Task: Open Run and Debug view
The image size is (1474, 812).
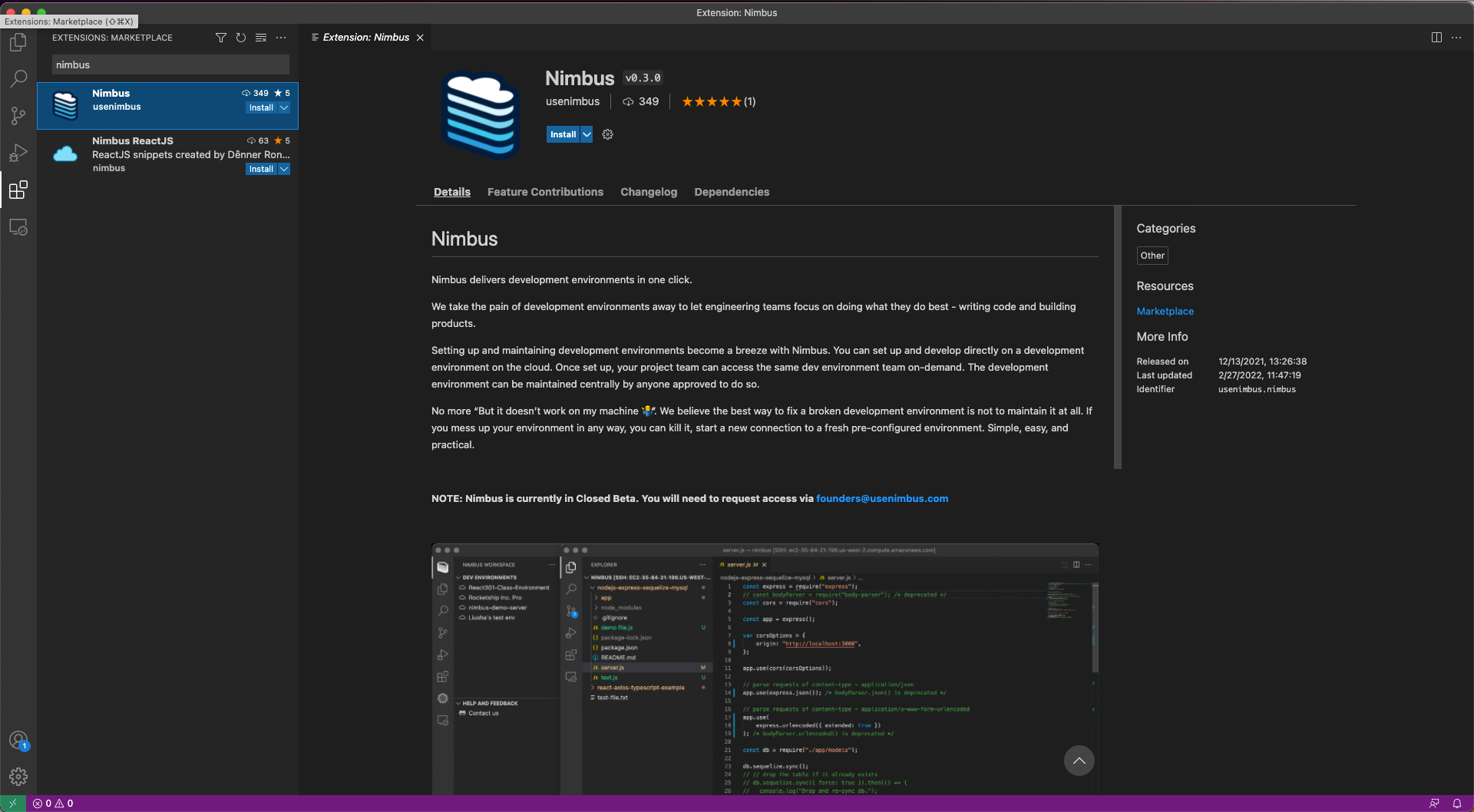Action: (x=18, y=153)
